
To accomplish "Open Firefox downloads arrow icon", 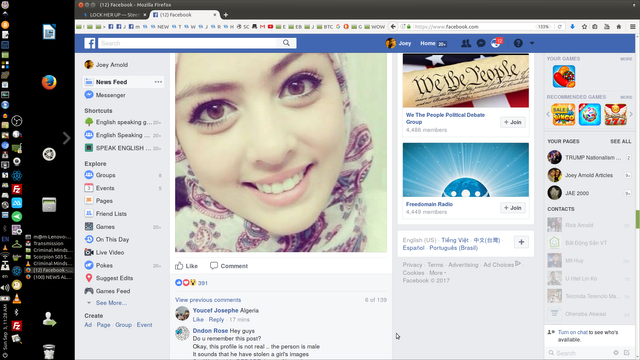I will tap(572, 27).
